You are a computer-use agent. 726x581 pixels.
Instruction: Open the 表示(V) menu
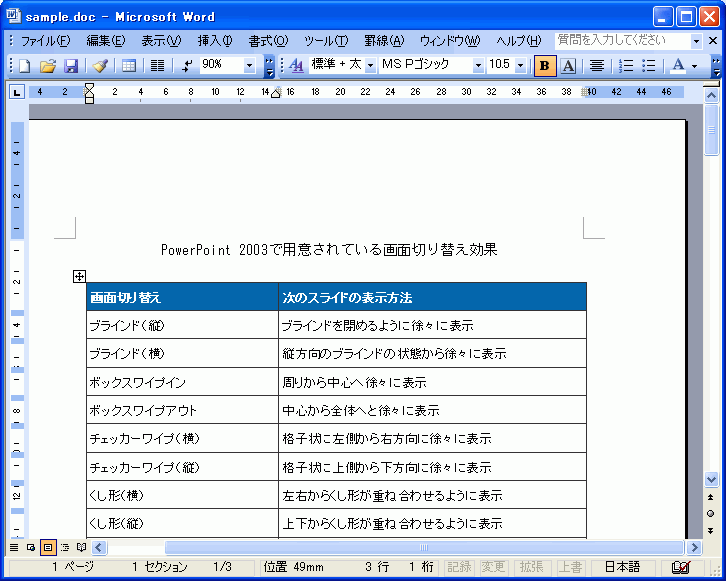pyautogui.click(x=161, y=41)
